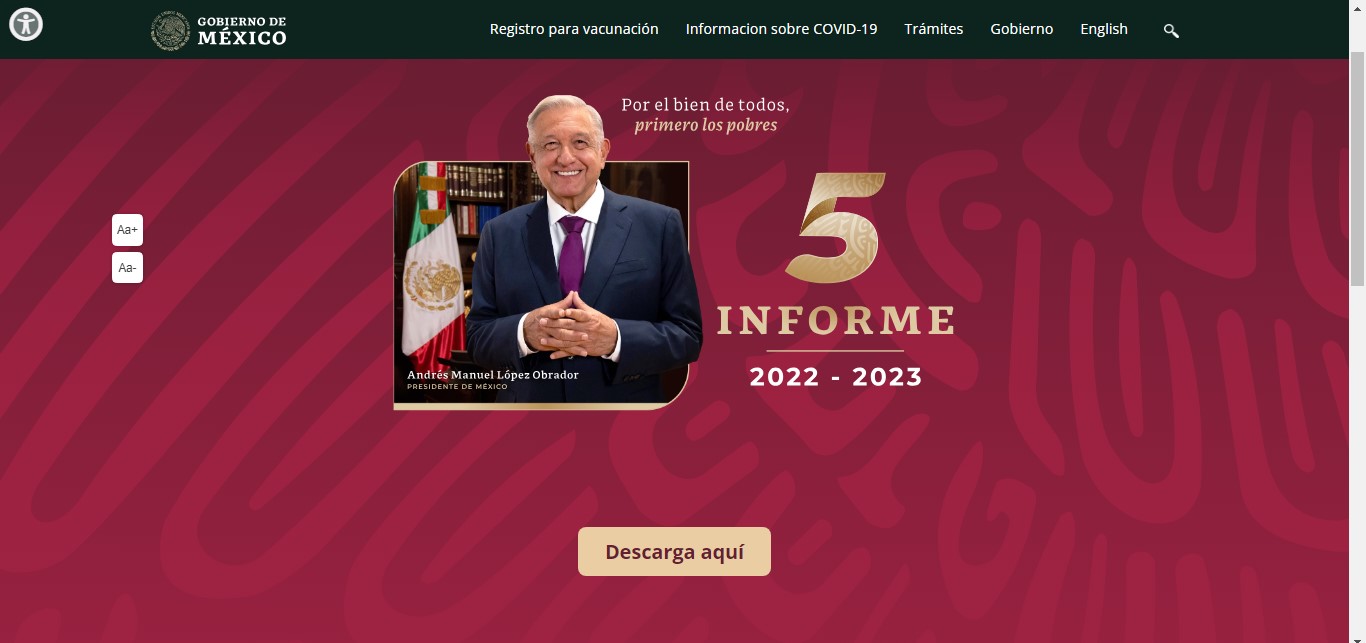This screenshot has height=643, width=1366.
Task: Switch the site language to English
Action: (x=1104, y=29)
